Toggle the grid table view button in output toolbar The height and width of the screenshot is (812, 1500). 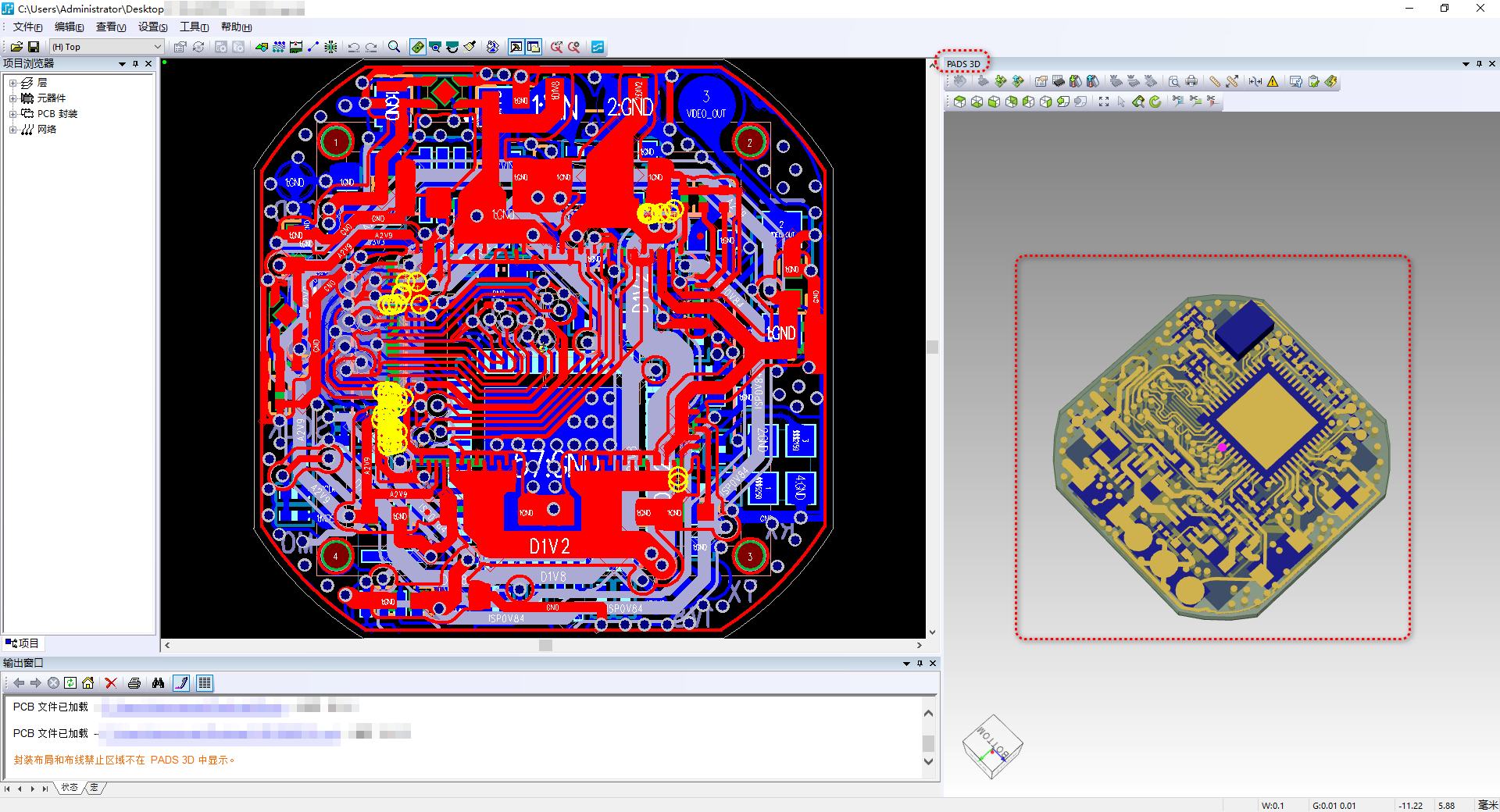(x=205, y=683)
